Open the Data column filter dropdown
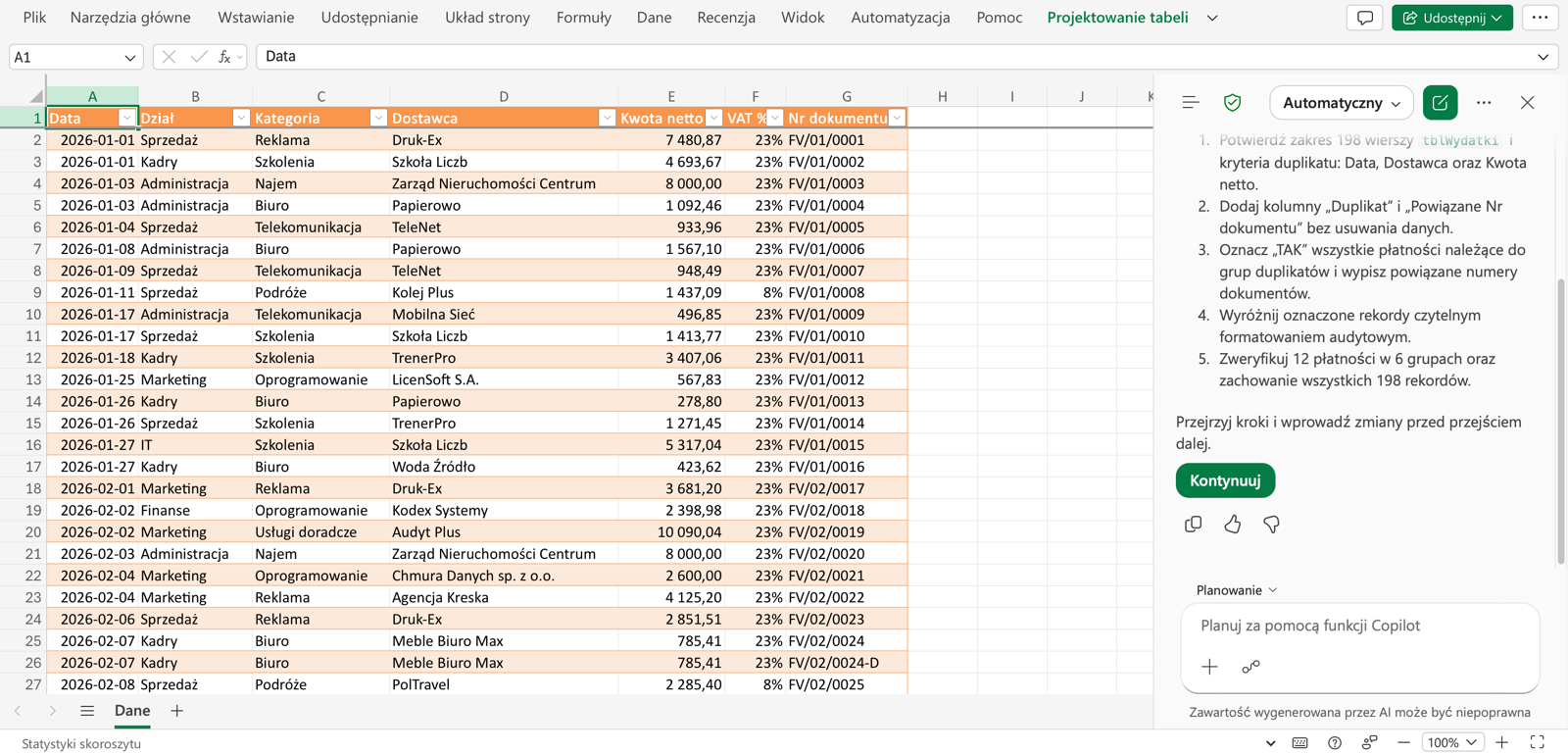This screenshot has width=1568, height=754. pos(126,118)
